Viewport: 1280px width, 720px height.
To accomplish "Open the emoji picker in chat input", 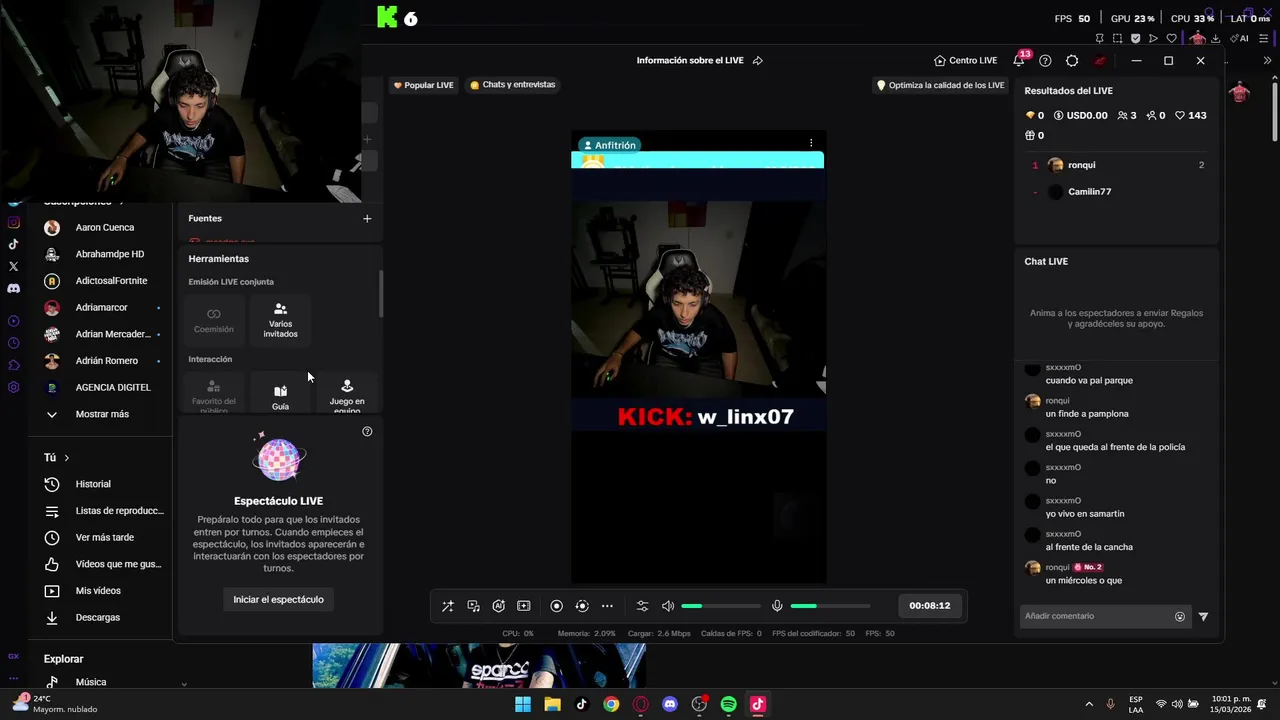I will 1180,617.
